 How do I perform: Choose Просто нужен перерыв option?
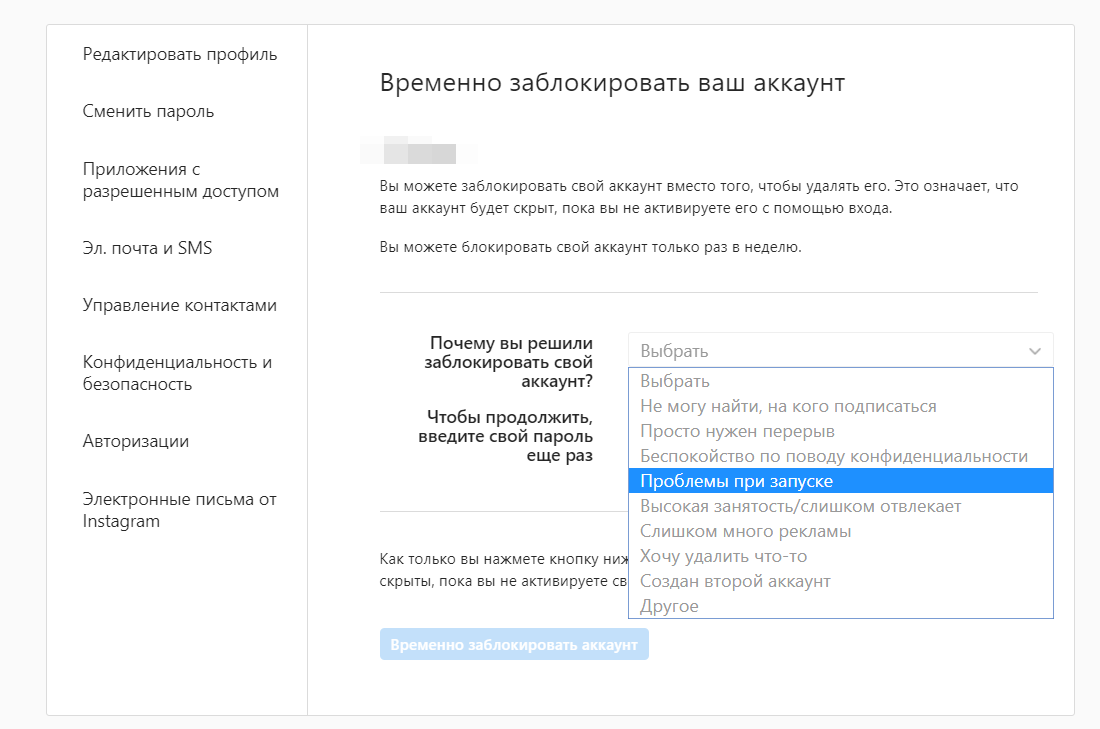coord(737,431)
